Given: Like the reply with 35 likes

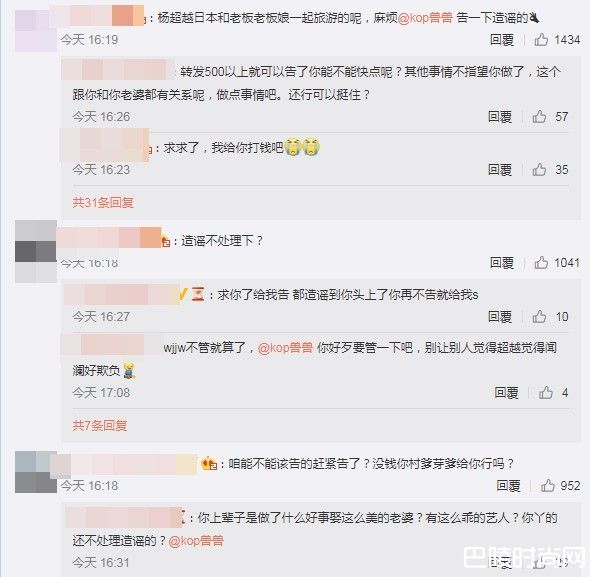Looking at the screenshot, I should (539, 170).
